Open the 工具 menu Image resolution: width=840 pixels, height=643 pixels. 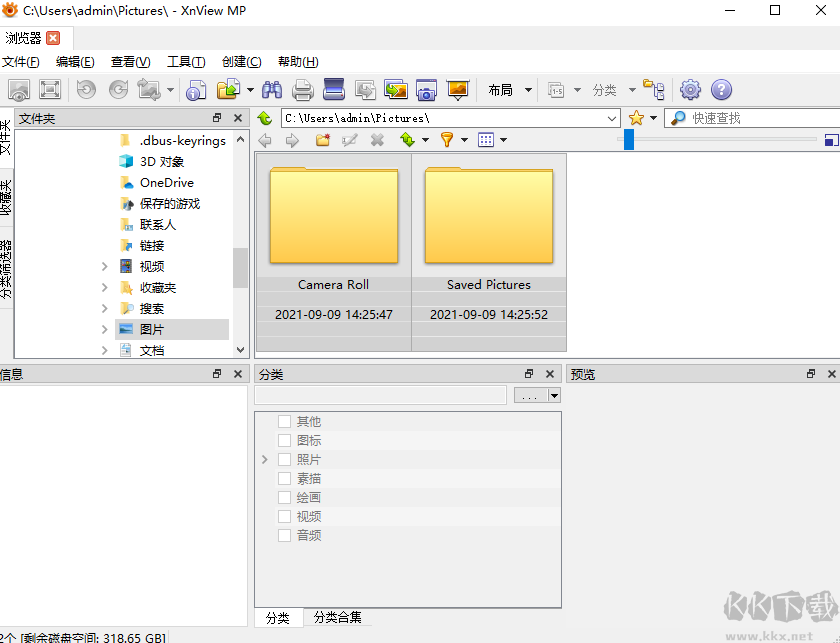[x=186, y=61]
